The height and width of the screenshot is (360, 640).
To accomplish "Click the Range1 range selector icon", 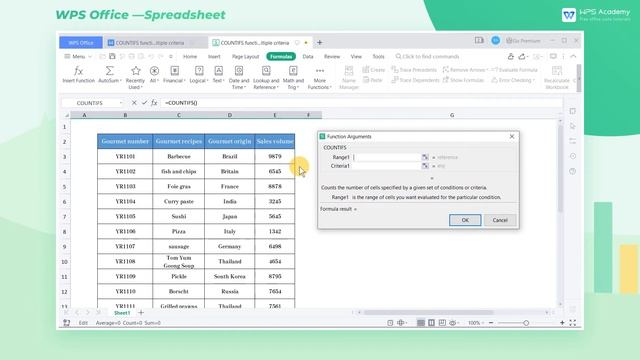I will (x=425, y=157).
